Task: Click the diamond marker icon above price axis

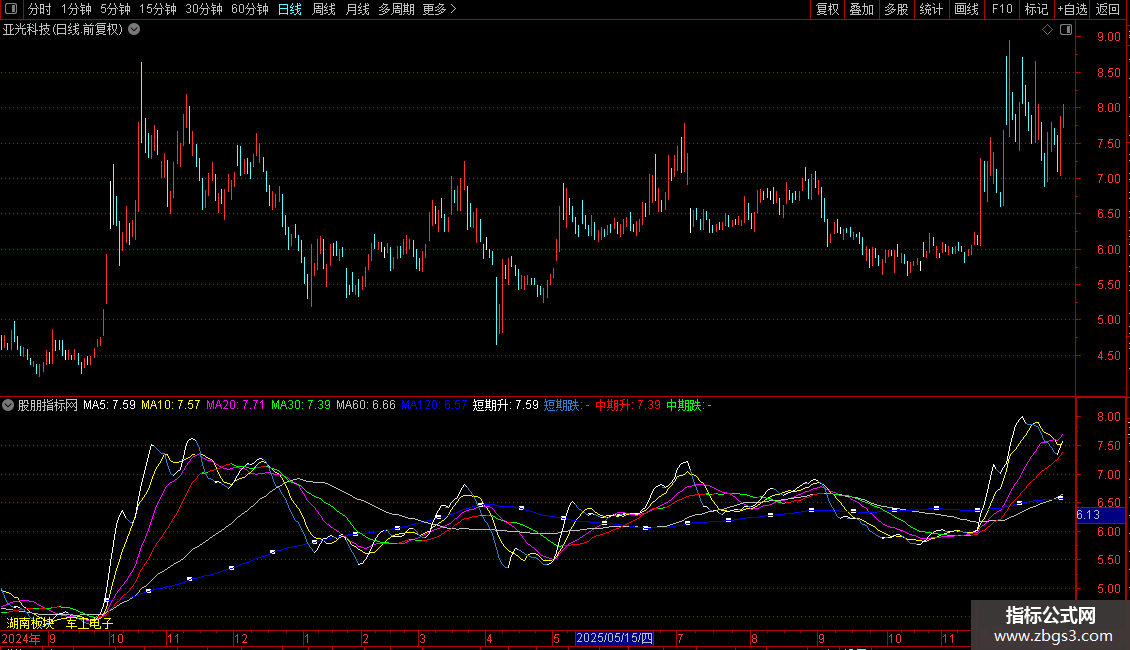Action: click(x=1048, y=30)
